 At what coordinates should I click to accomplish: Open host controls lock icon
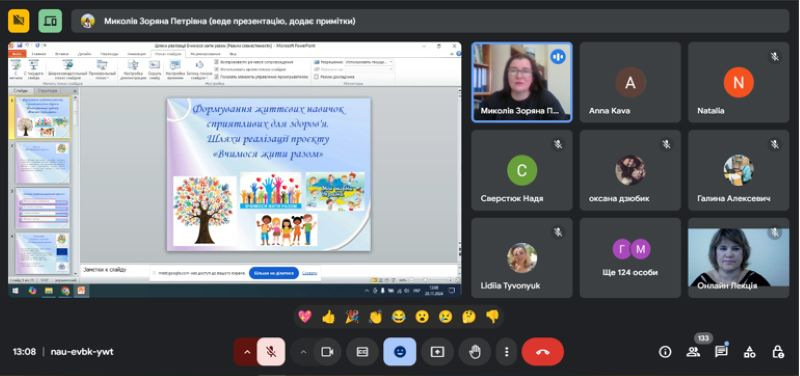pos(778,352)
